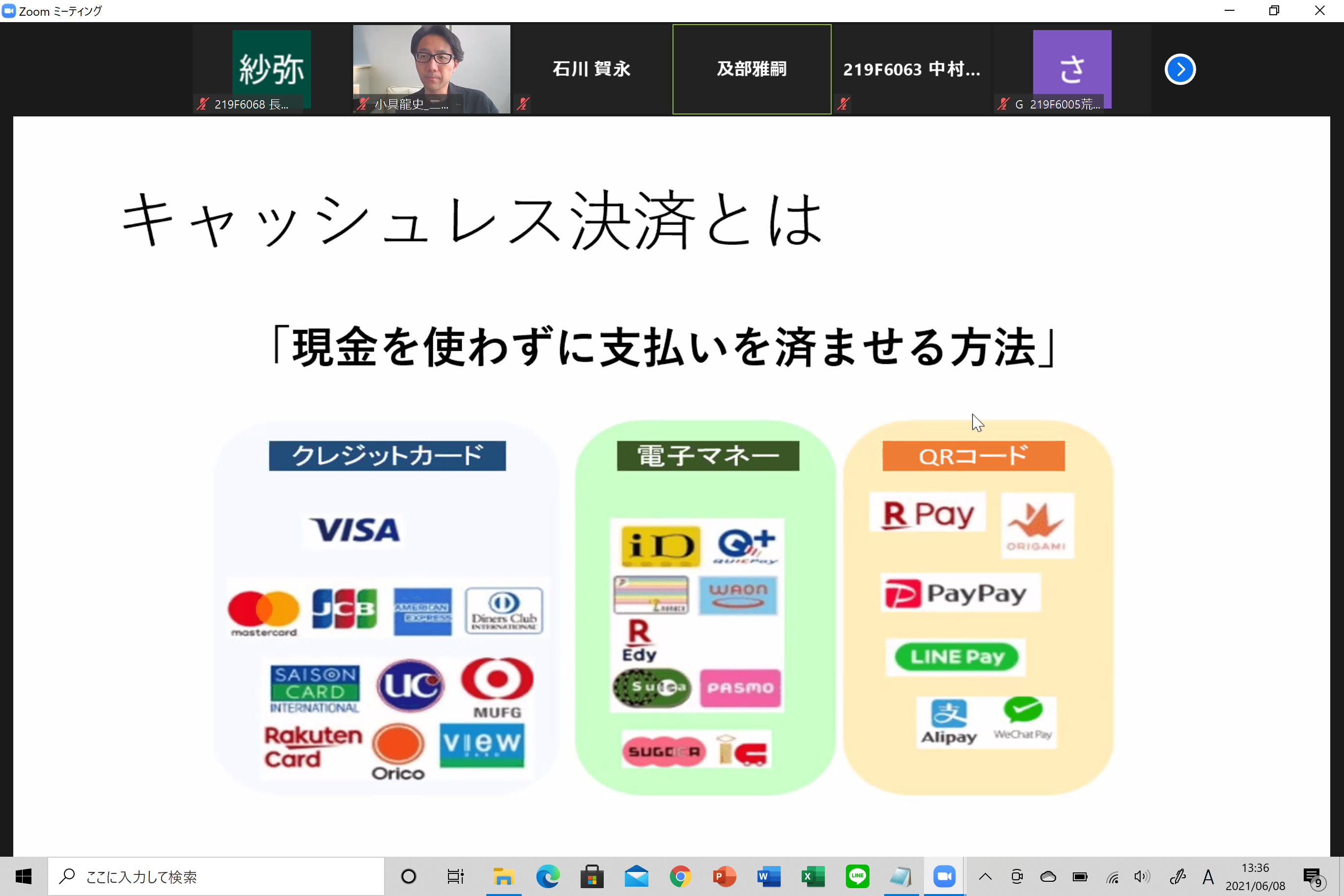The image size is (1344, 896).
Task: Open Mail app from taskbar
Action: (636, 876)
